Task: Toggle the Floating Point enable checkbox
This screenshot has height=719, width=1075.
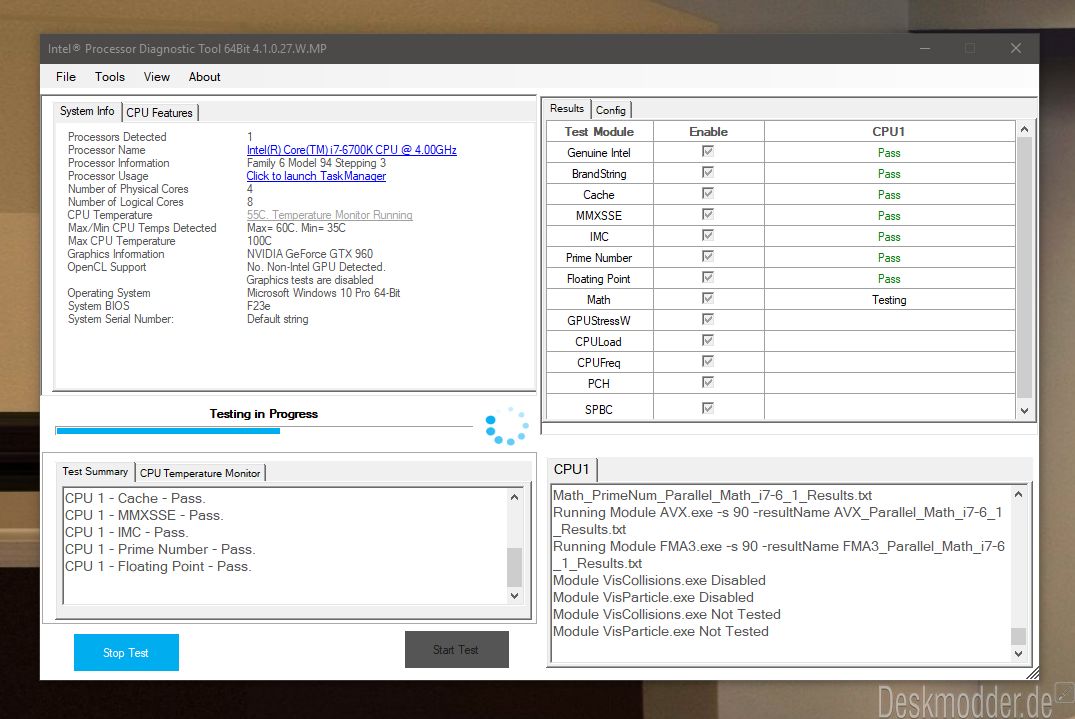Action: 708,278
